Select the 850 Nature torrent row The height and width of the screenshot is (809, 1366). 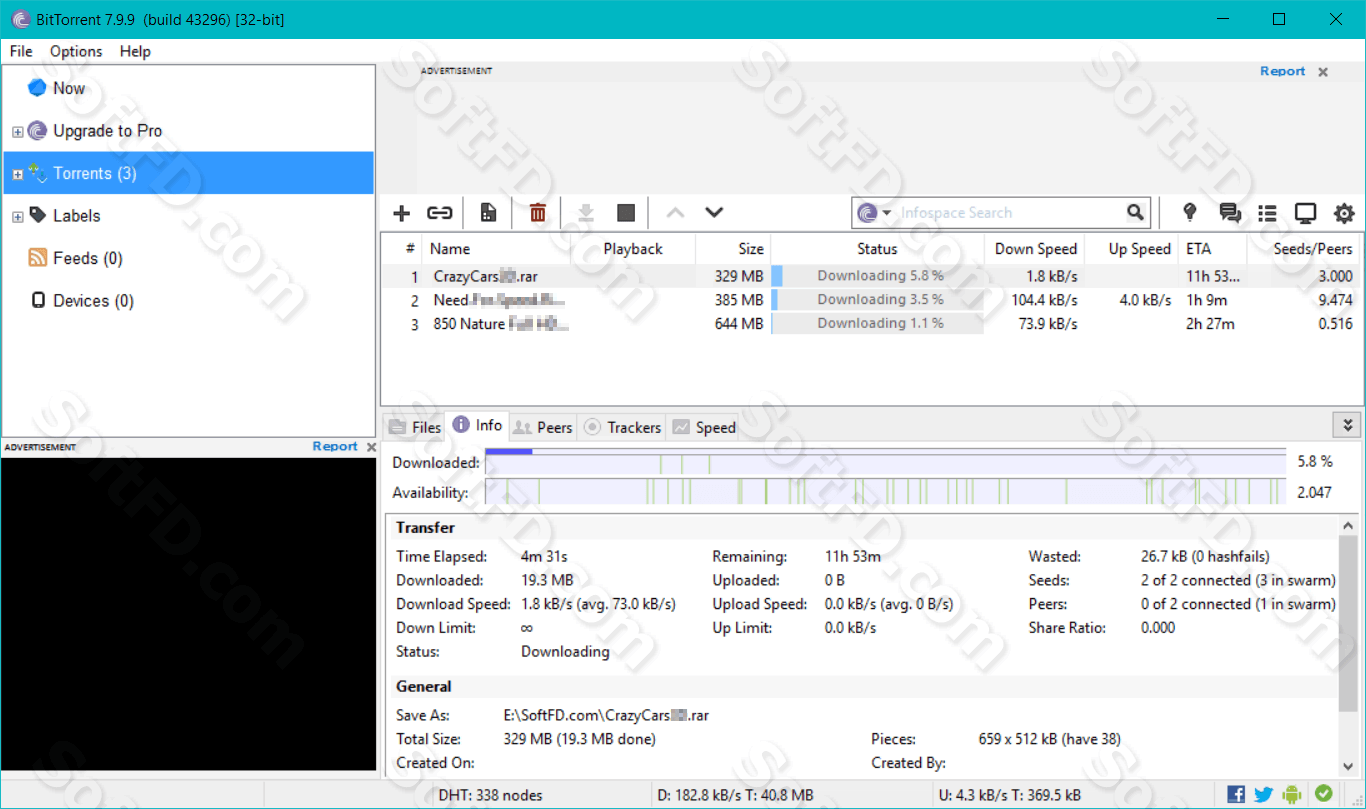click(x=870, y=324)
